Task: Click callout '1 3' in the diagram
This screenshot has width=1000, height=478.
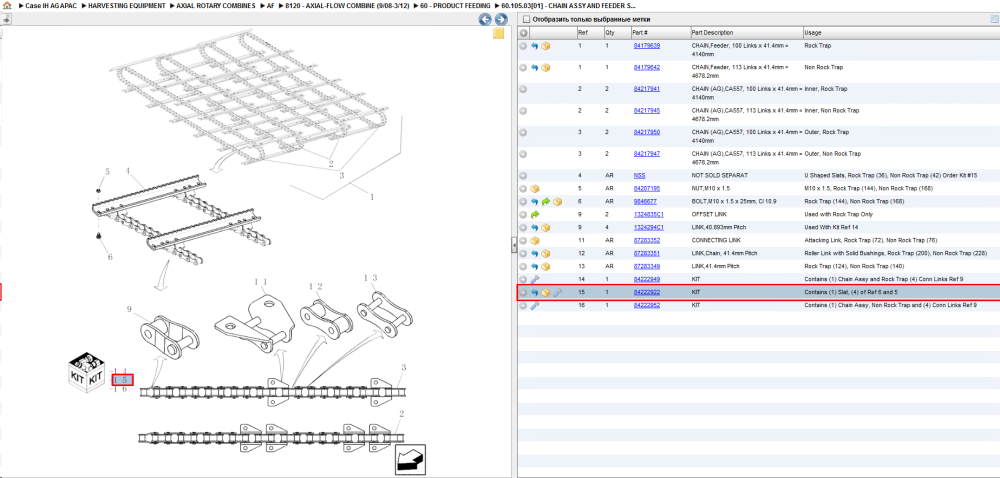Action: (x=371, y=278)
